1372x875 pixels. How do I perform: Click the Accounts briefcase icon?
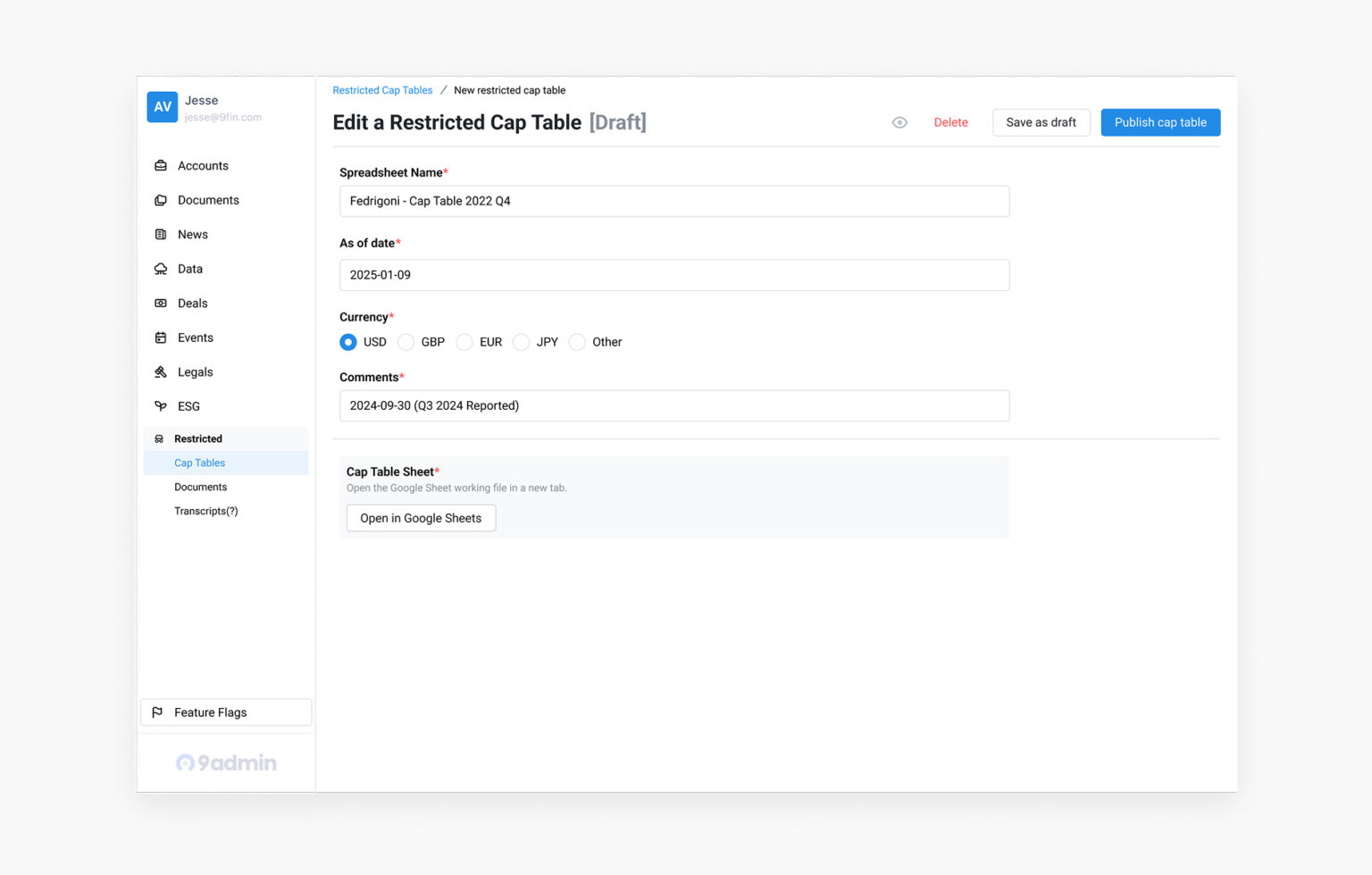161,166
